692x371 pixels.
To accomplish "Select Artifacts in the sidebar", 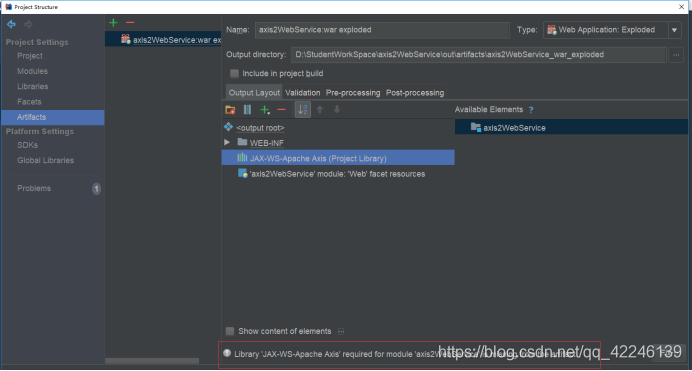I will click(52, 117).
